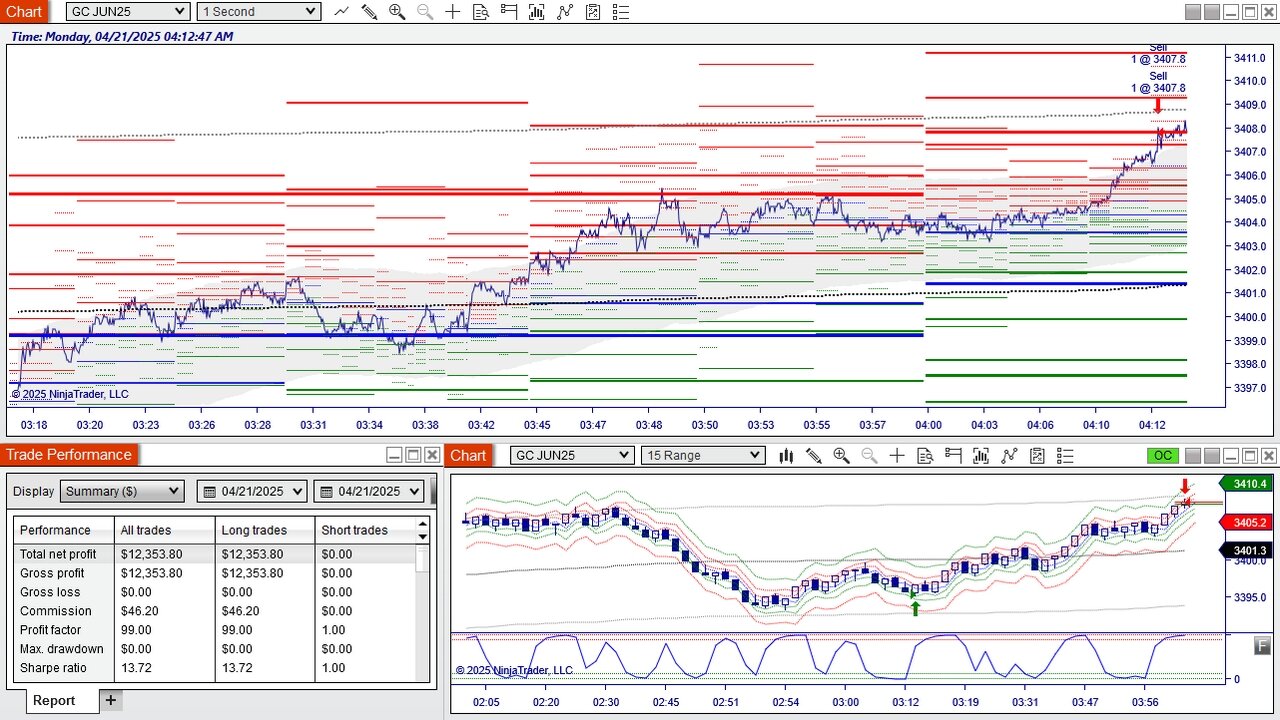Viewport: 1280px width, 720px height.
Task: Click the Chart title tab of the top window
Action: [24, 12]
